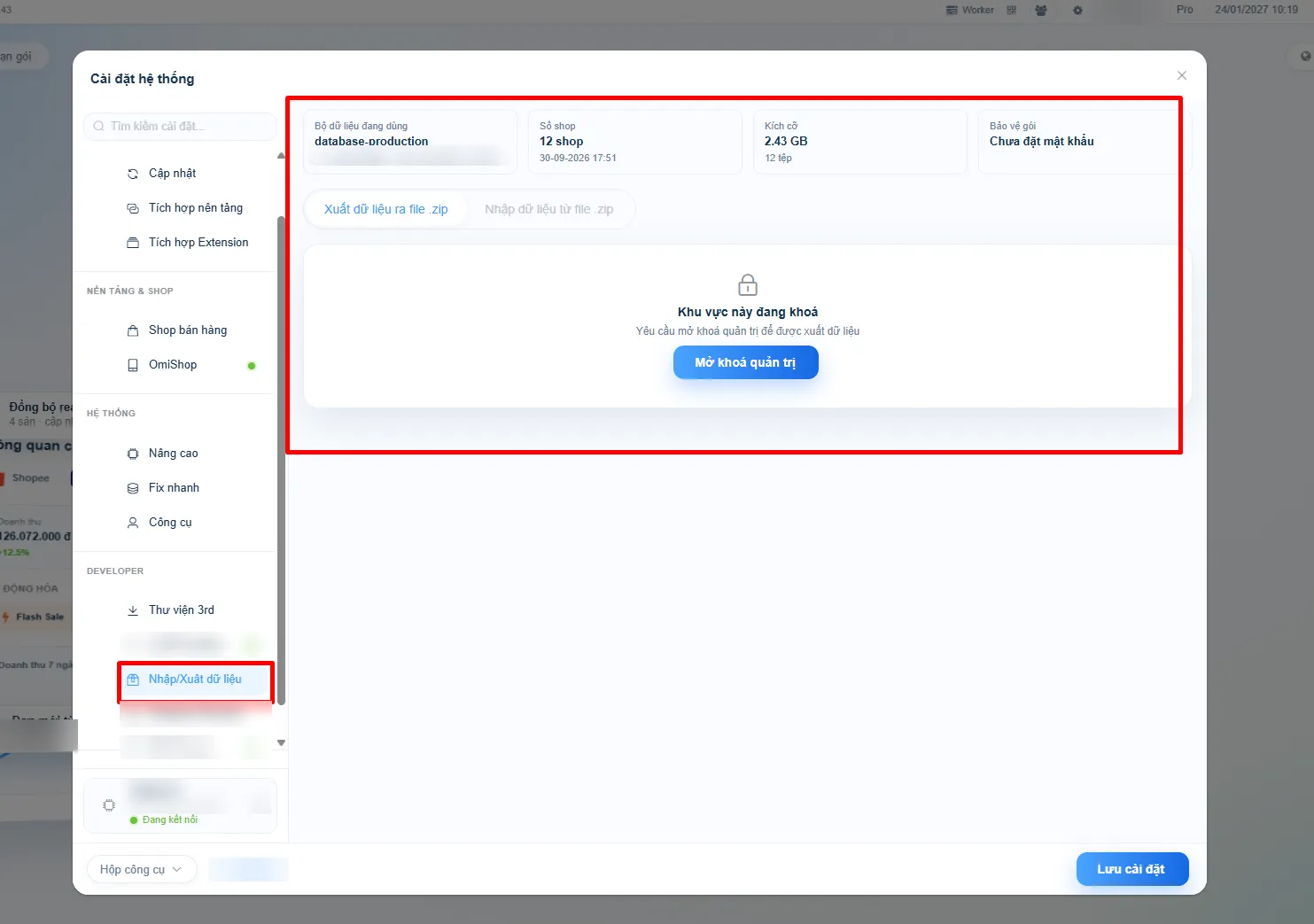Click the Bảo vệ gói password card

(1085, 141)
